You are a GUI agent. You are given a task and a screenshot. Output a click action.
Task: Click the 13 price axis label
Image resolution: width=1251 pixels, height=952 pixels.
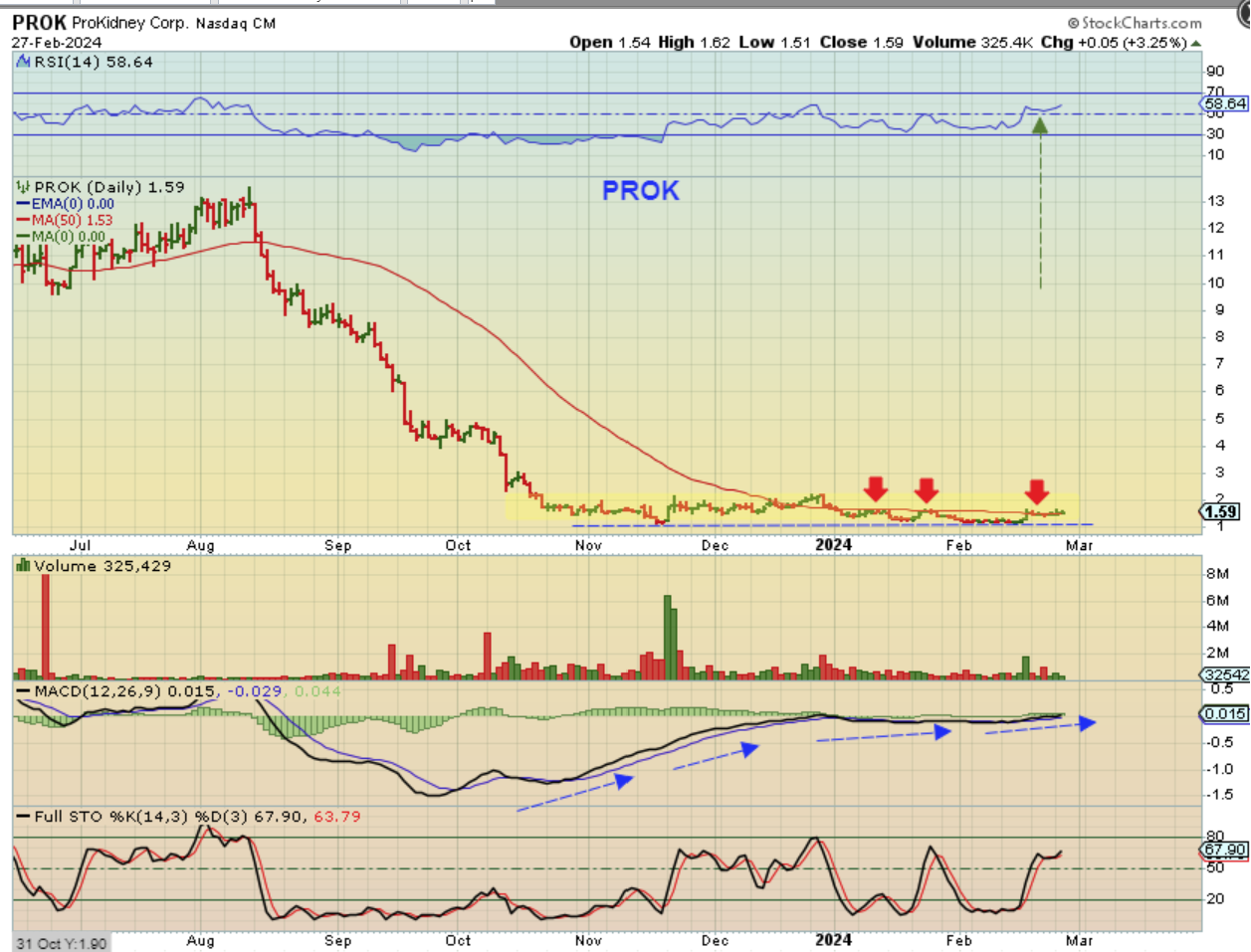tap(1215, 201)
